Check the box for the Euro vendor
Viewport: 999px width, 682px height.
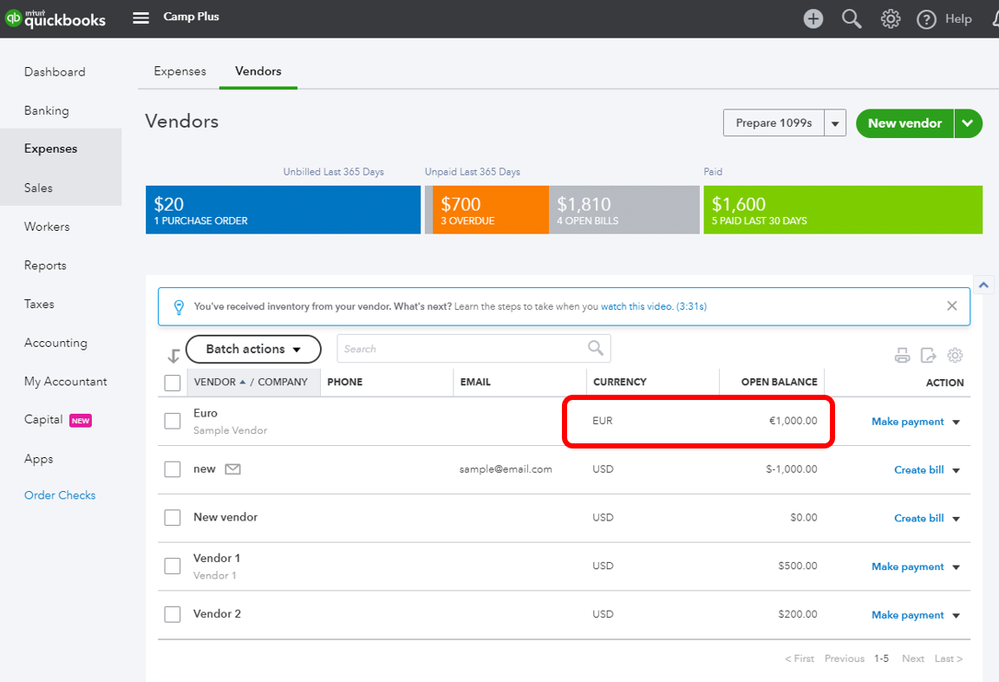pos(173,421)
